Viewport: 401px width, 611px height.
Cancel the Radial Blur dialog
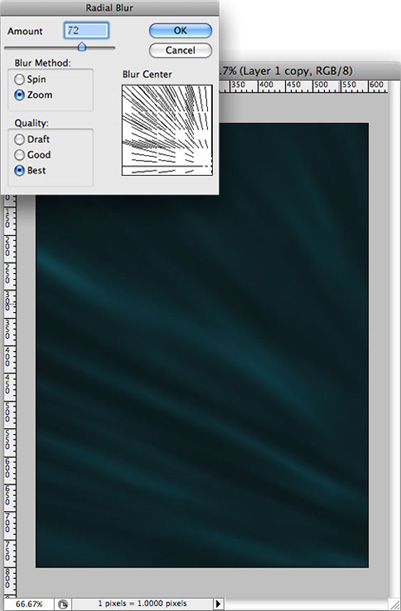(x=180, y=50)
